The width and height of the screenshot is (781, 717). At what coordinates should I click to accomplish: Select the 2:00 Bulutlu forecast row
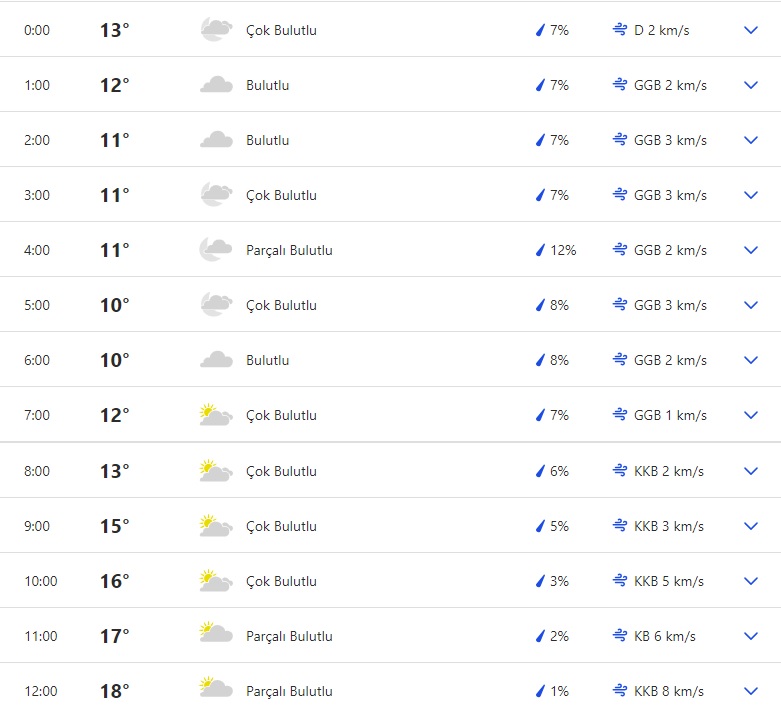pyautogui.click(x=390, y=140)
